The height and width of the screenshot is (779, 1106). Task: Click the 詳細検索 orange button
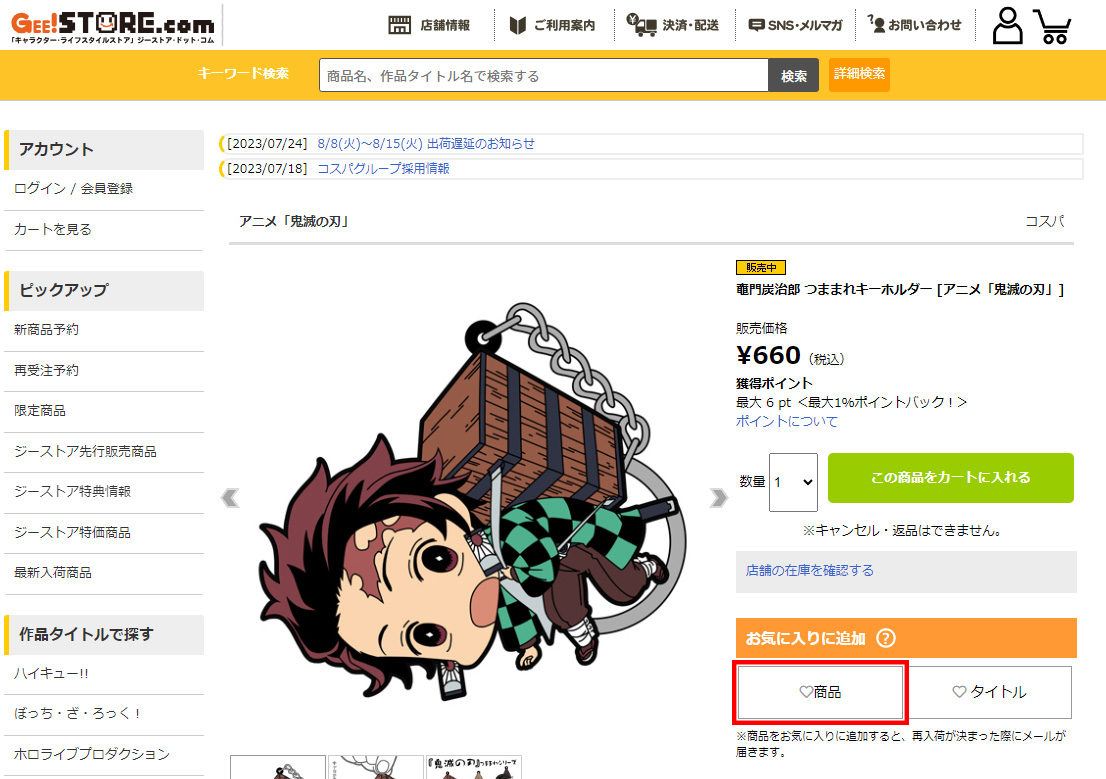[859, 74]
